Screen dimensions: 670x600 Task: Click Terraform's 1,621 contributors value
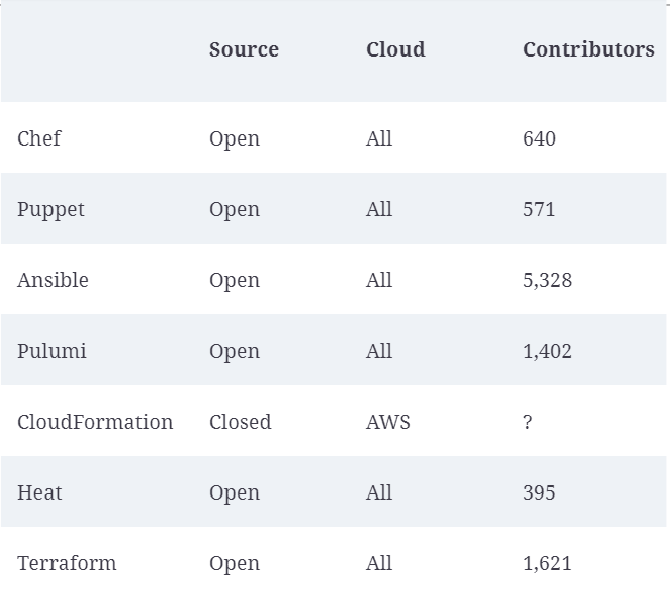(x=547, y=563)
